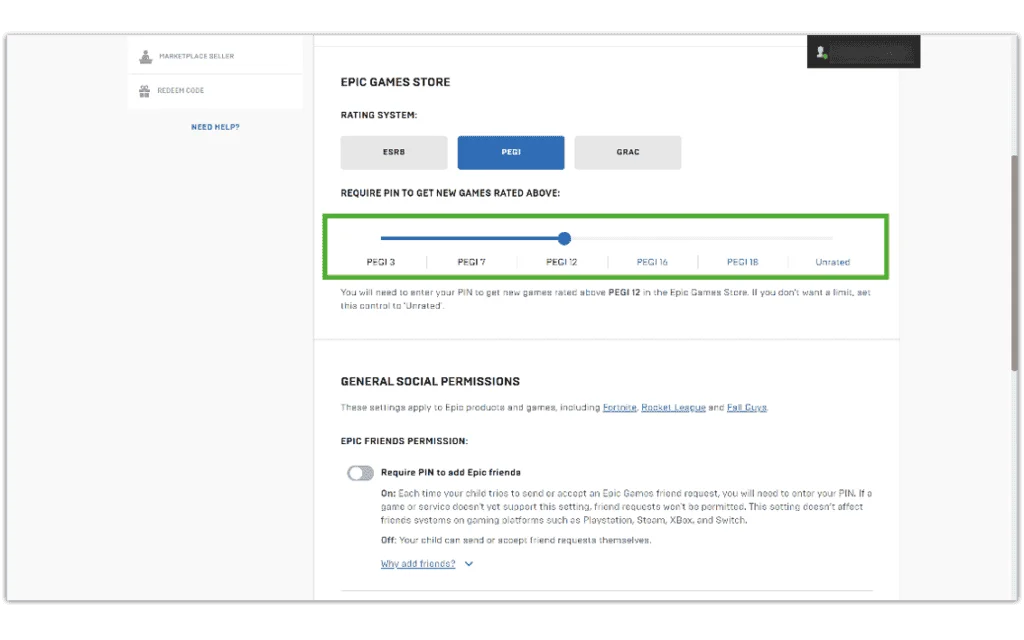Click the Epic Friends Permission label
This screenshot has width=1024, height=640.
click(x=404, y=441)
